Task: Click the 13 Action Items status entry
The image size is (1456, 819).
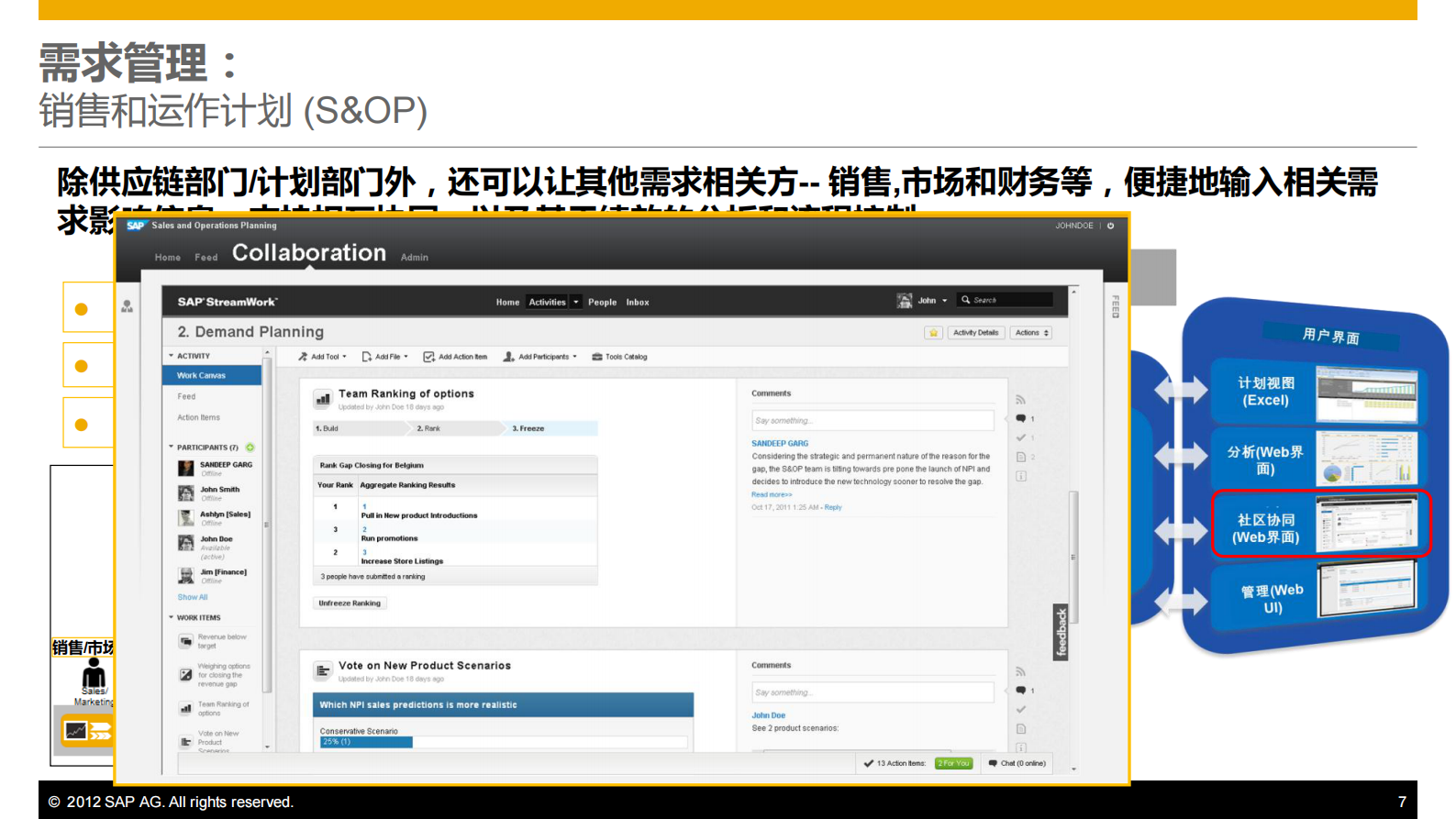Action: click(x=895, y=763)
